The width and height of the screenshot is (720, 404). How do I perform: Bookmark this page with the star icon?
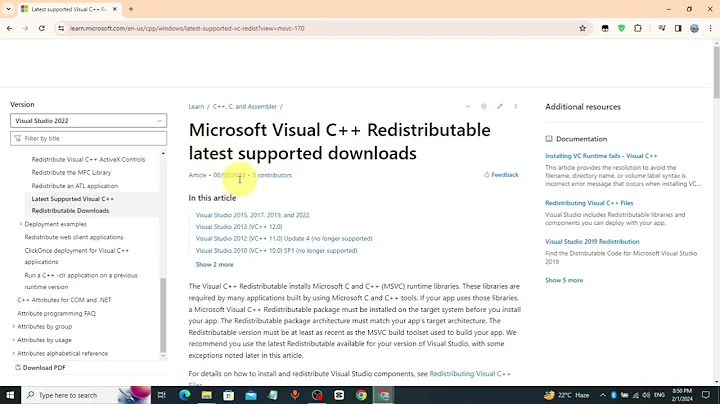point(583,28)
